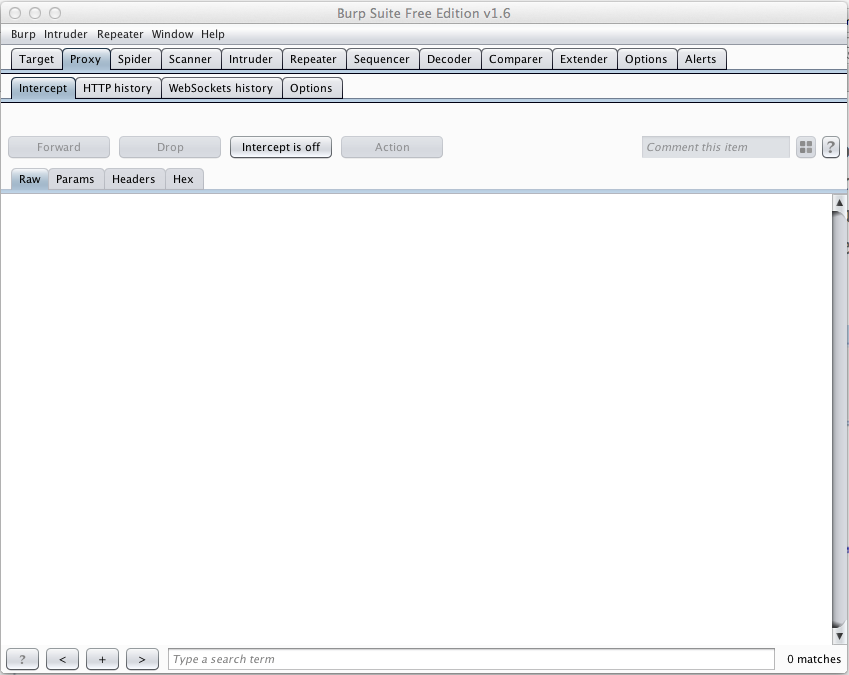The width and height of the screenshot is (849, 675).
Task: Focus the Type a search term field
Action: (x=471, y=659)
